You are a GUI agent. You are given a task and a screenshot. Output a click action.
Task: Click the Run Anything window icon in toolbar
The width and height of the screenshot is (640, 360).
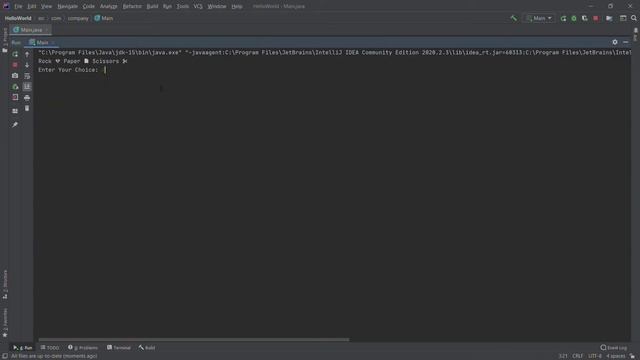pyautogui.click(x=623, y=18)
